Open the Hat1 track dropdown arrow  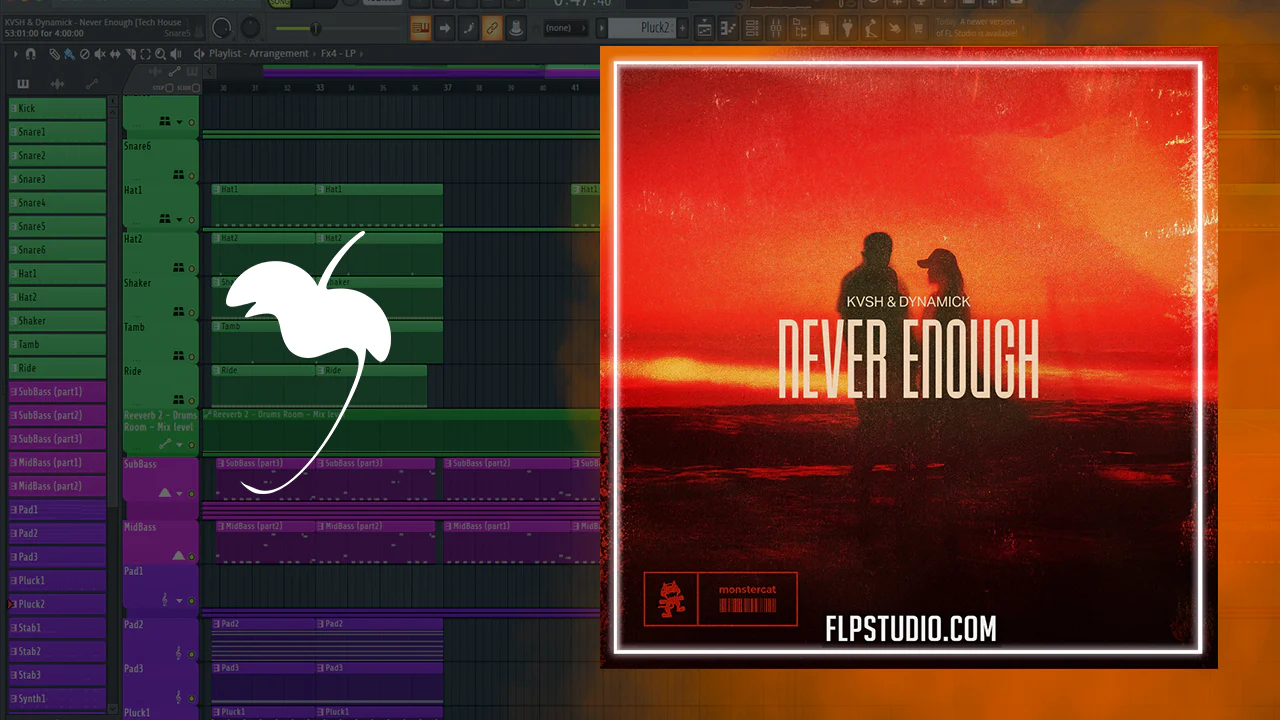pos(180,220)
